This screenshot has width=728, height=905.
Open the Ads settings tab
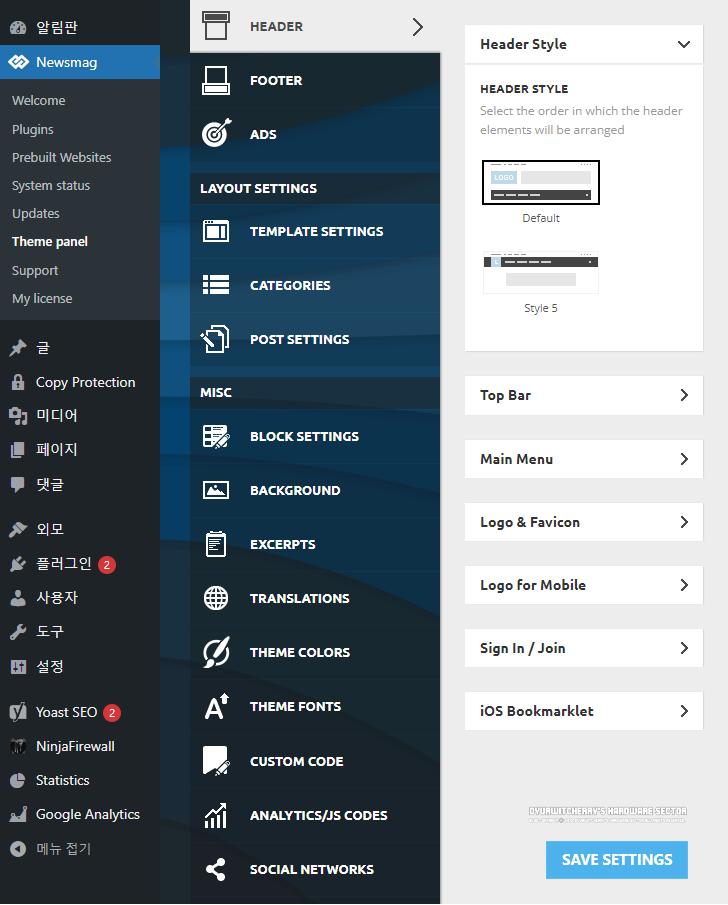coord(315,134)
